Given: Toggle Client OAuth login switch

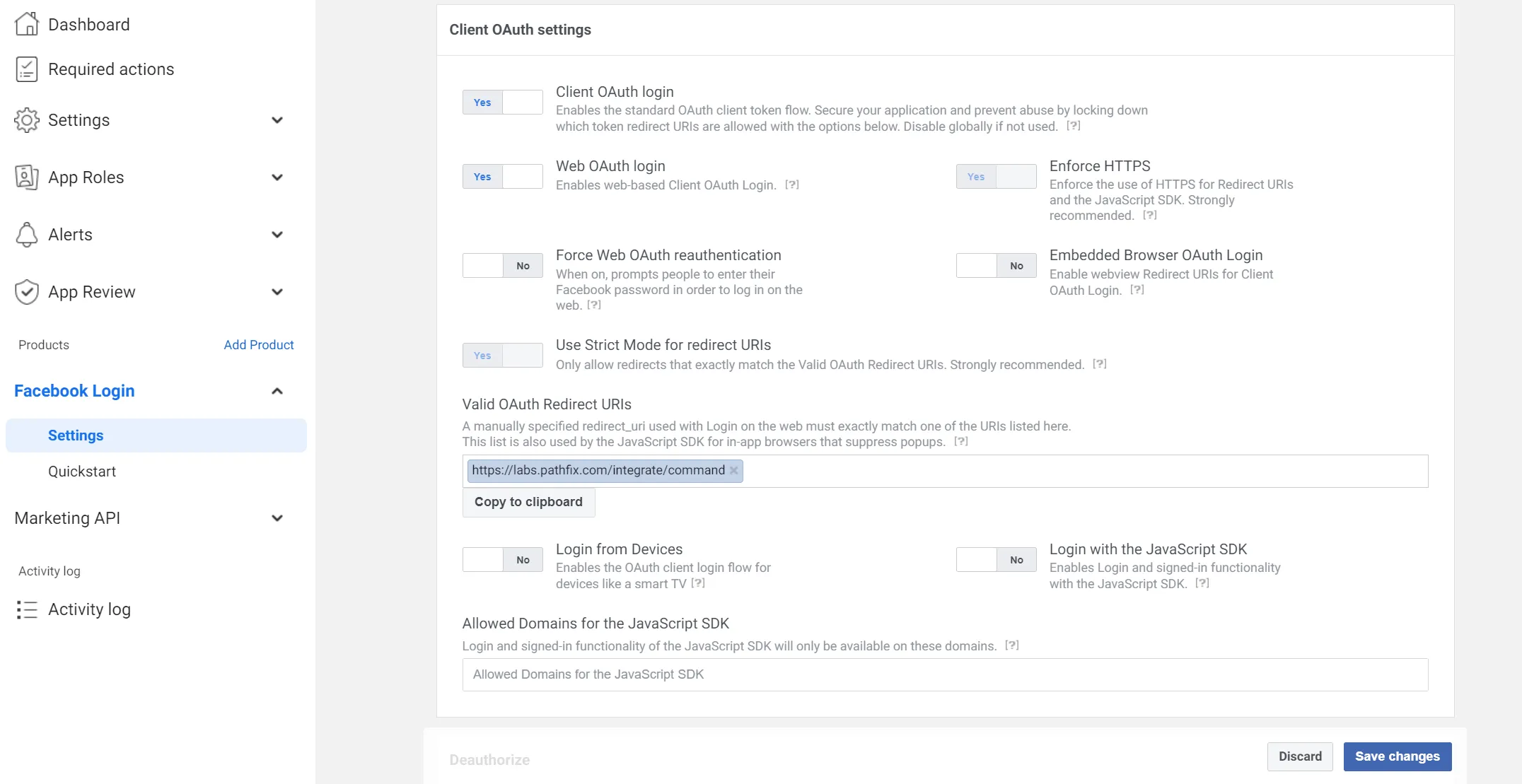Looking at the screenshot, I should 503,103.
